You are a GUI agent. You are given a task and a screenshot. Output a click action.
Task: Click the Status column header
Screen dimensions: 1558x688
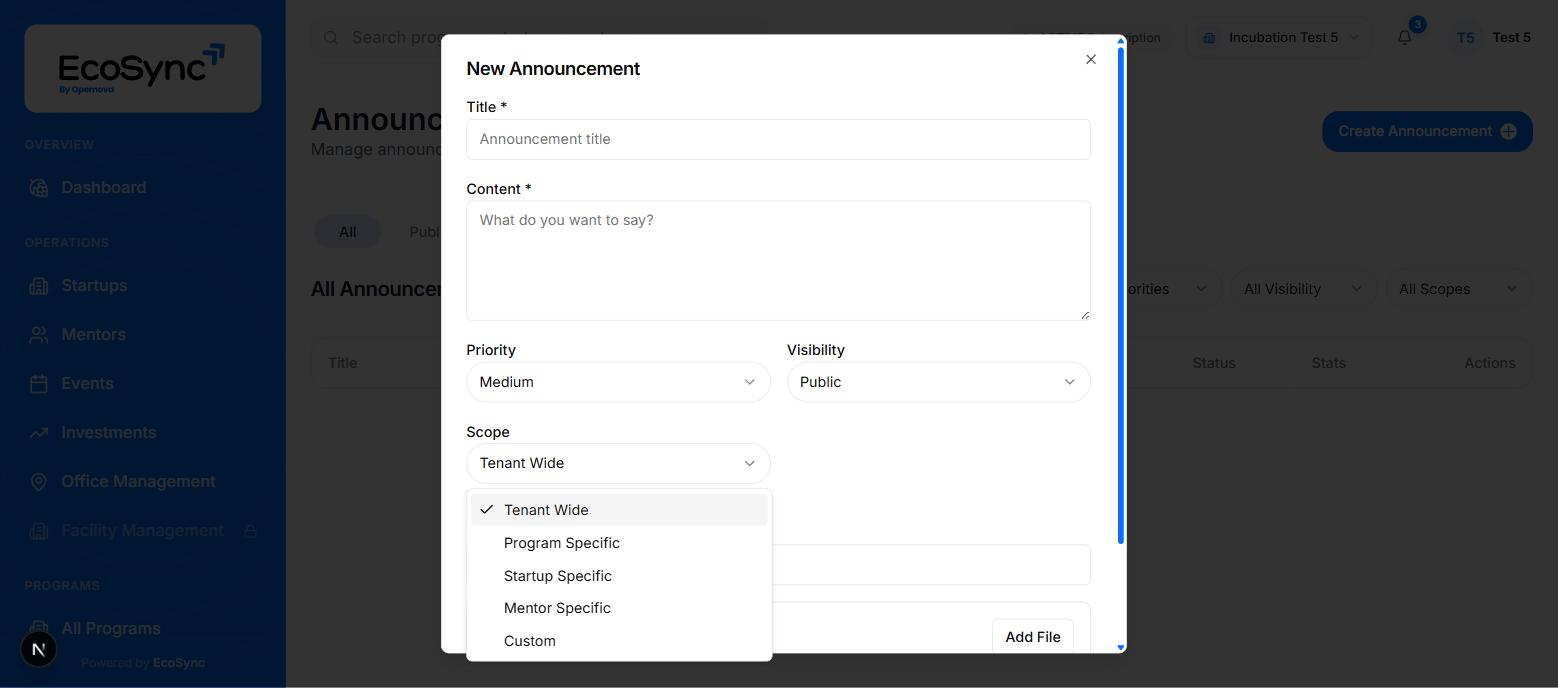coord(1214,363)
